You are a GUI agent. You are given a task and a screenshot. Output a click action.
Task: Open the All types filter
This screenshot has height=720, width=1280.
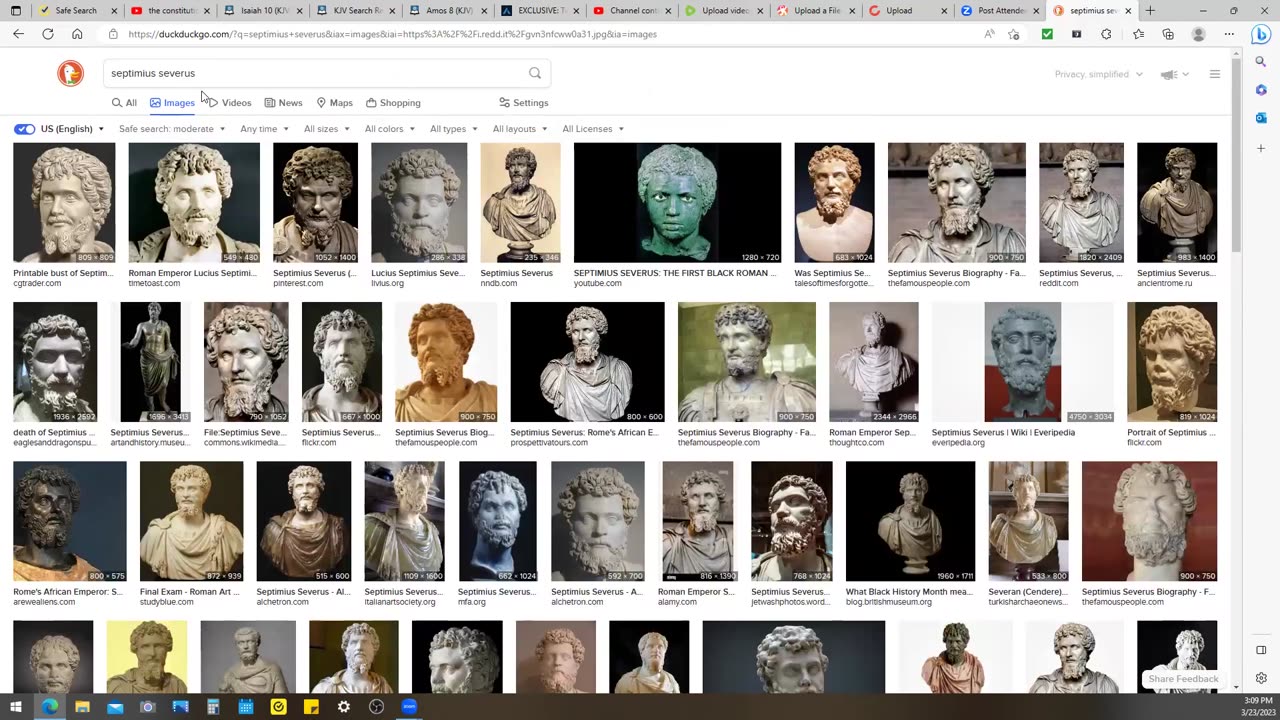pos(453,129)
